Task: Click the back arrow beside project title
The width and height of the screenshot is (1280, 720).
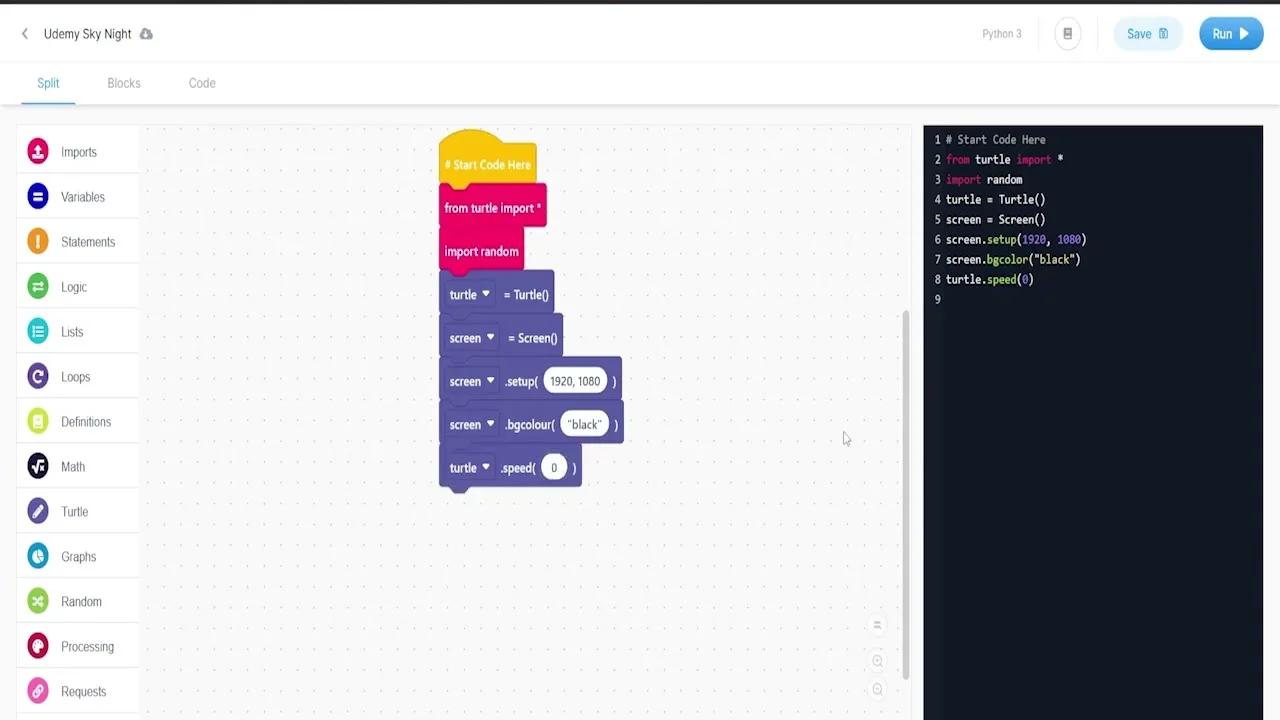Action: tap(25, 34)
